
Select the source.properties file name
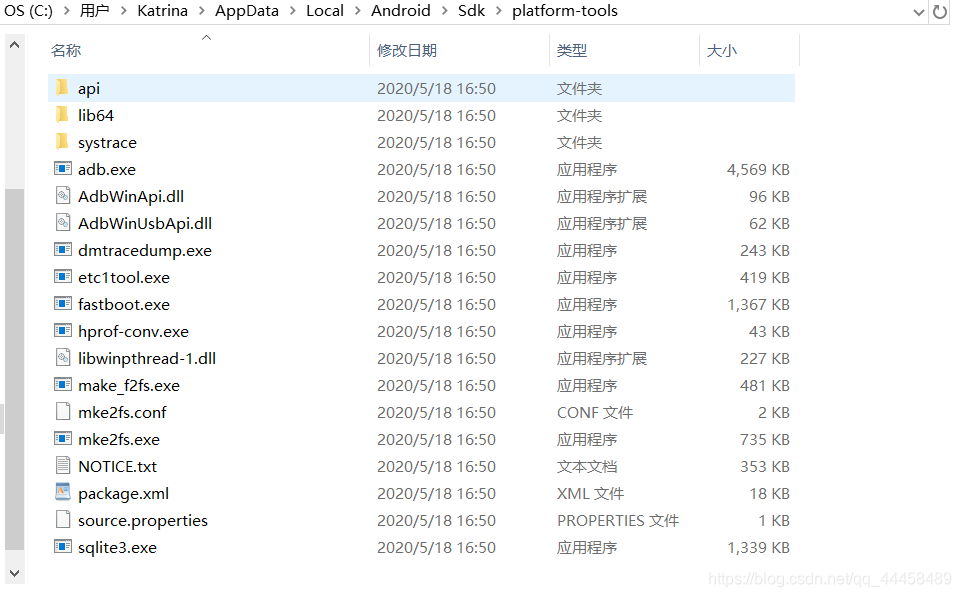[x=143, y=520]
